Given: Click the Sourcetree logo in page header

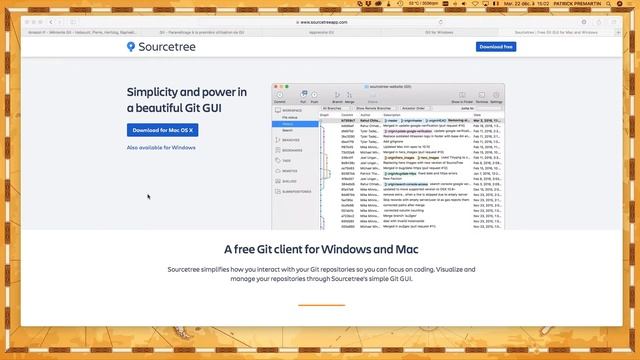Looking at the screenshot, I should pos(161,47).
